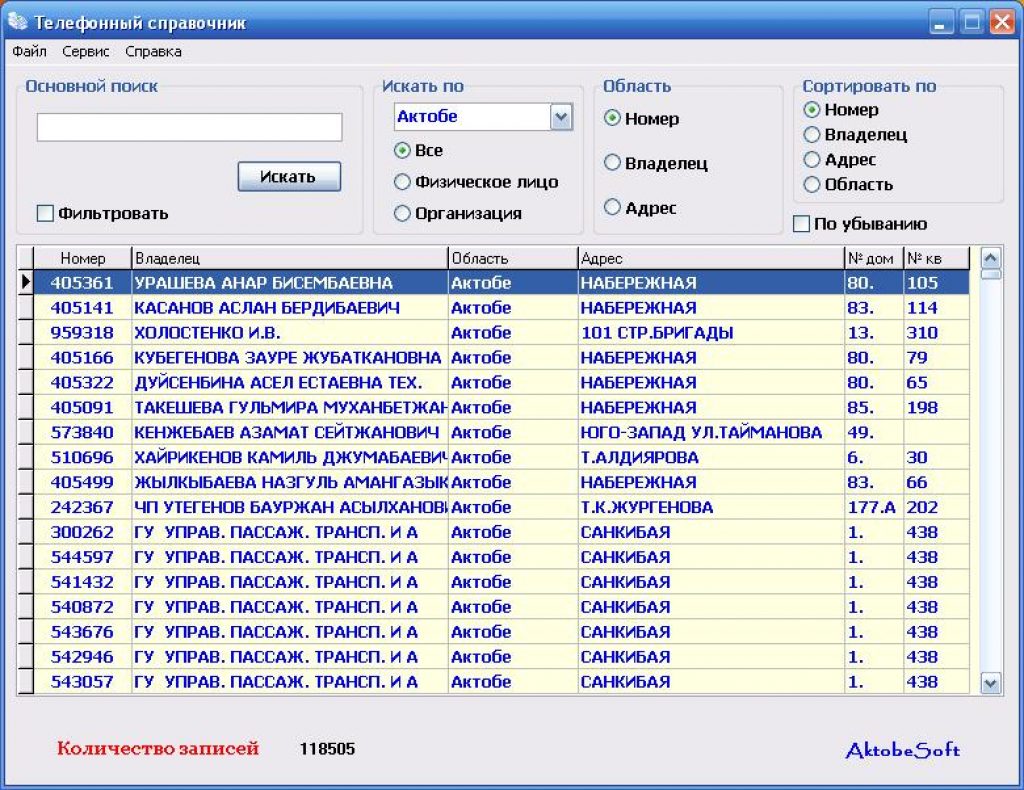
Task: Click the scrollbar up arrow in the table
Action: (x=990, y=259)
